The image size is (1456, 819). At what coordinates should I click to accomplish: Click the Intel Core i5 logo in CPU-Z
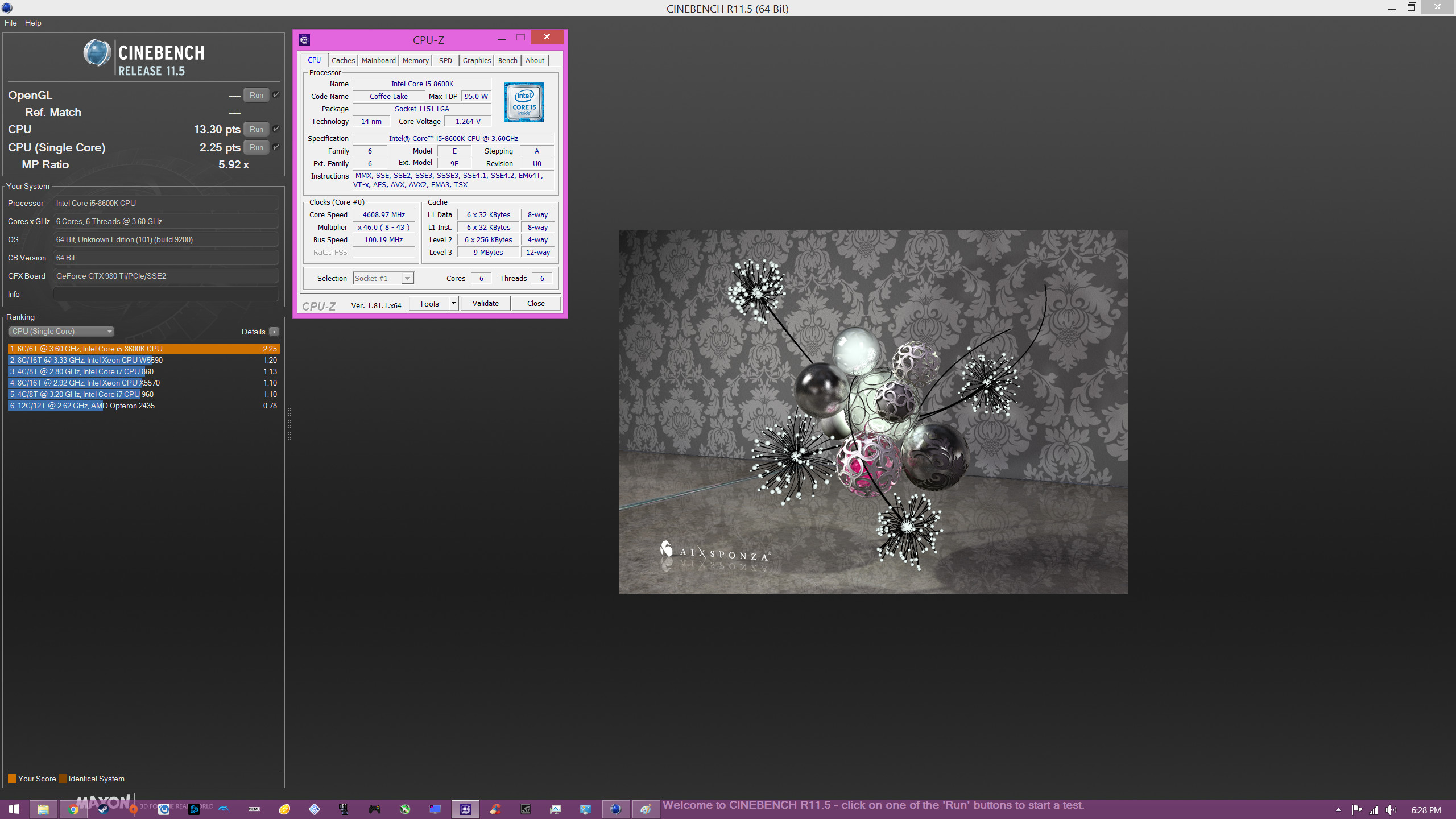click(x=524, y=102)
